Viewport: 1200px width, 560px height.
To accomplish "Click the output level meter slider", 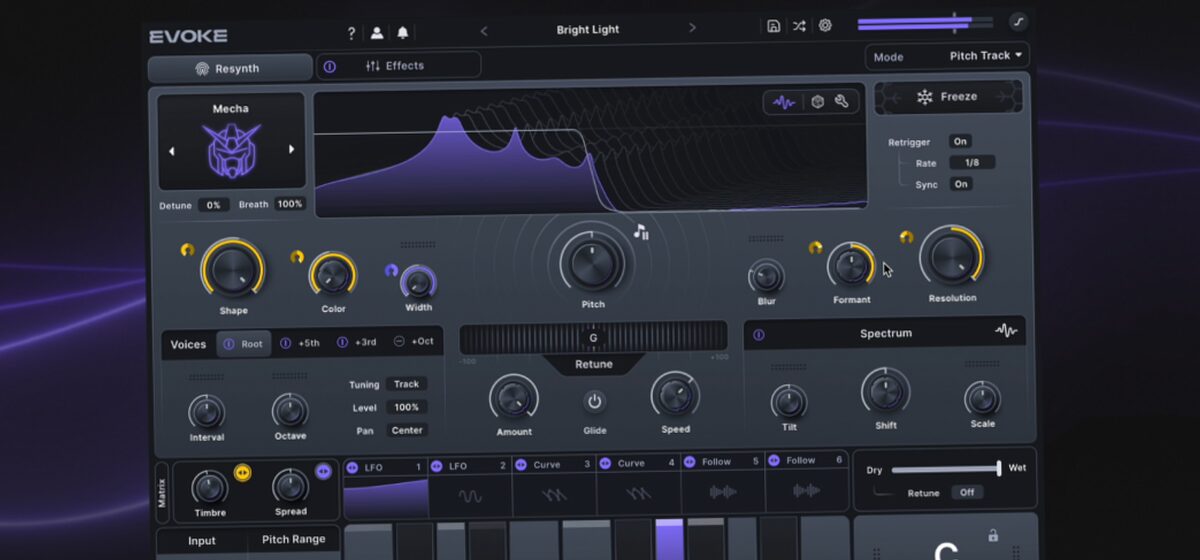I will click(925, 22).
